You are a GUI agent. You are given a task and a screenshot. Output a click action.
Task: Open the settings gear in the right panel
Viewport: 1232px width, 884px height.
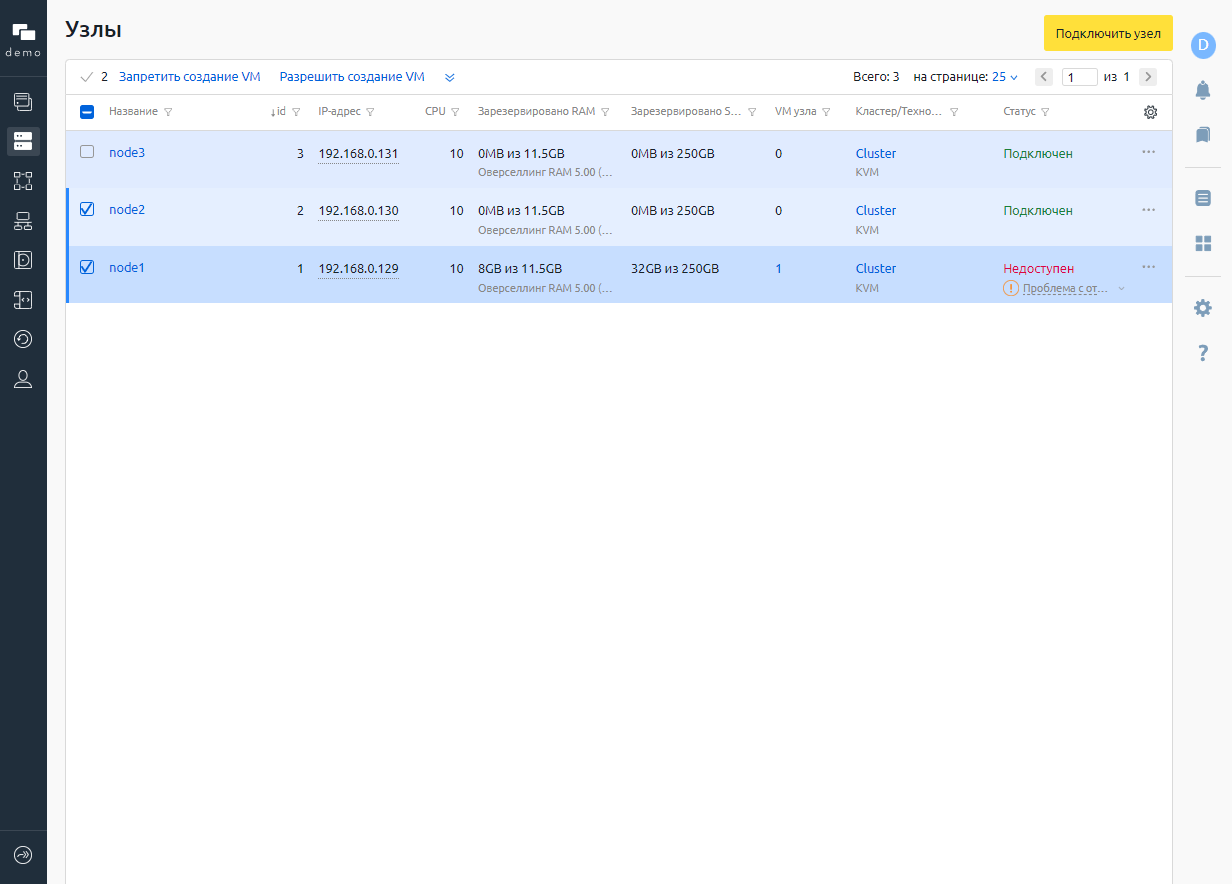[x=1203, y=308]
